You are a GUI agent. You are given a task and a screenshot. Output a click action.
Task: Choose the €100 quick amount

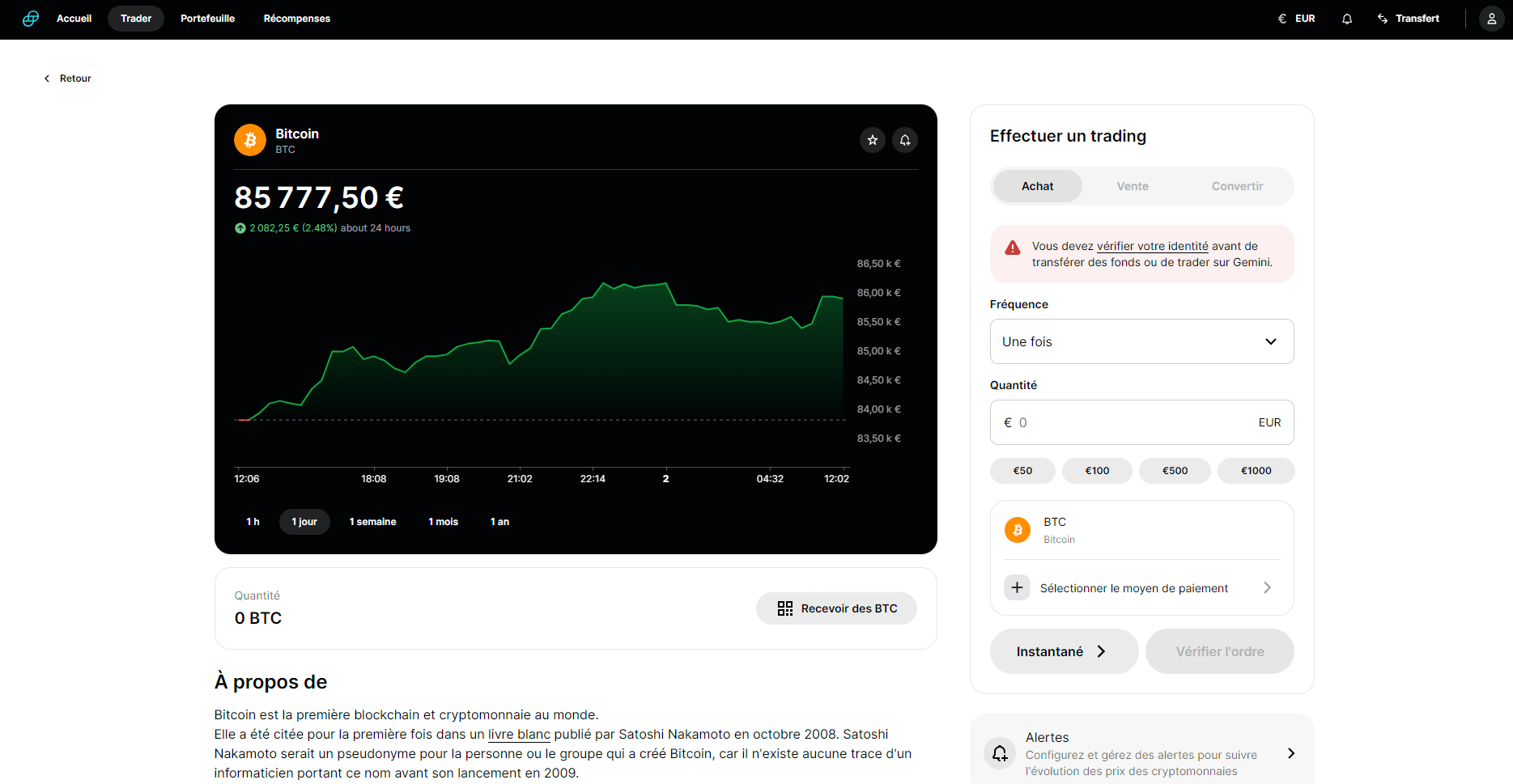pos(1097,471)
